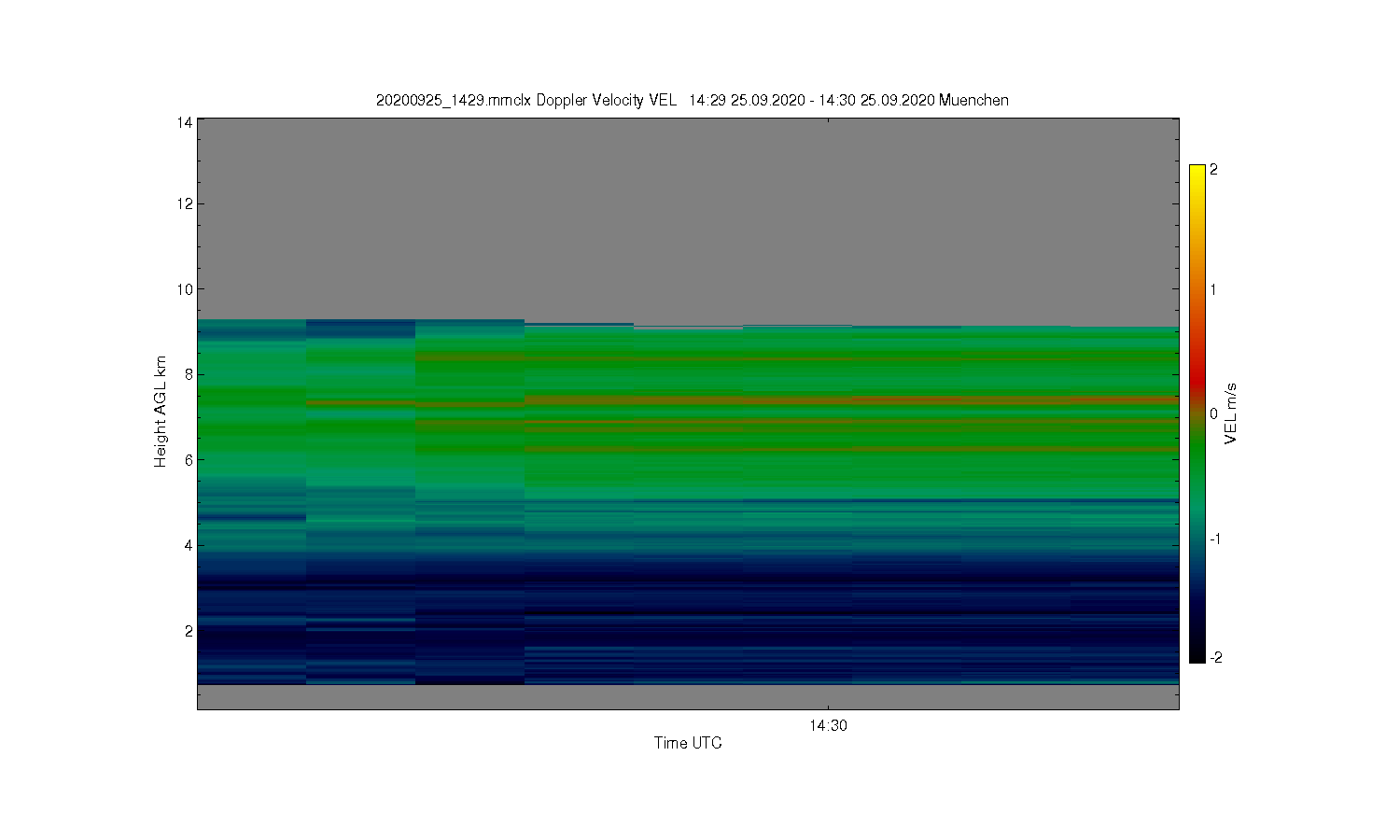The image size is (1400, 840).
Task: Click the plot title text
Action: click(692, 100)
